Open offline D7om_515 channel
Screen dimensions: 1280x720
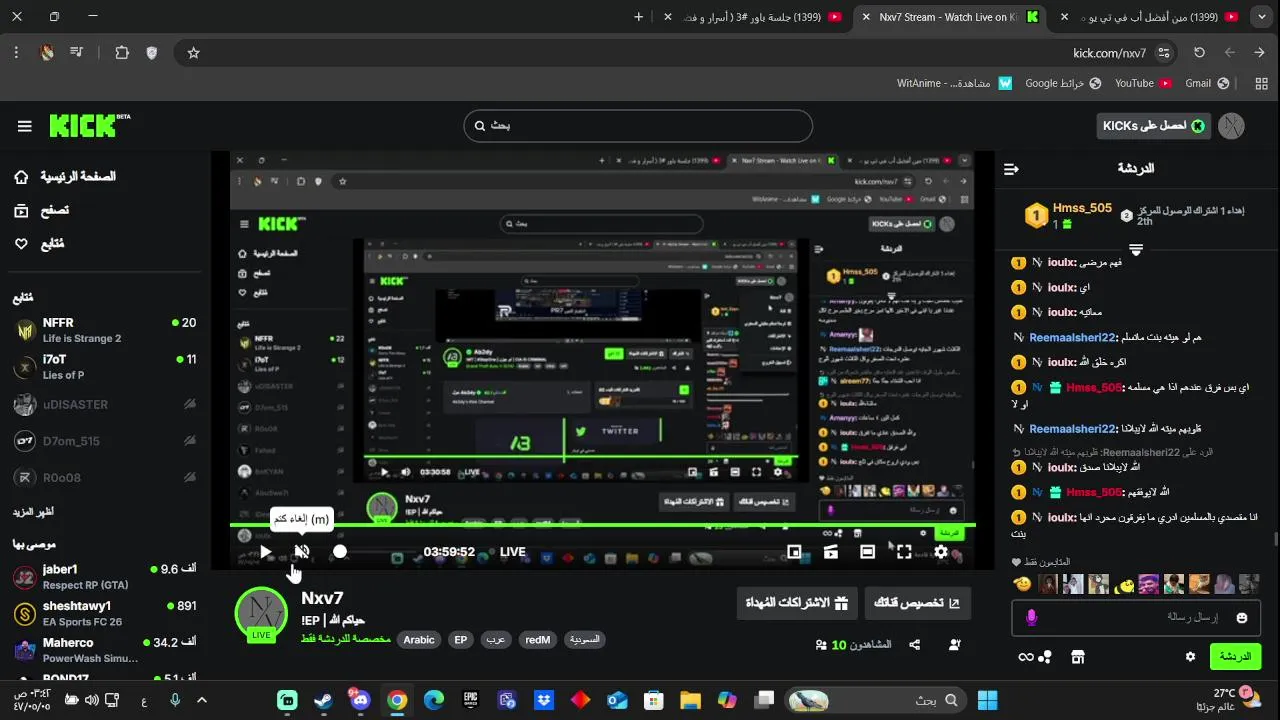coord(105,441)
